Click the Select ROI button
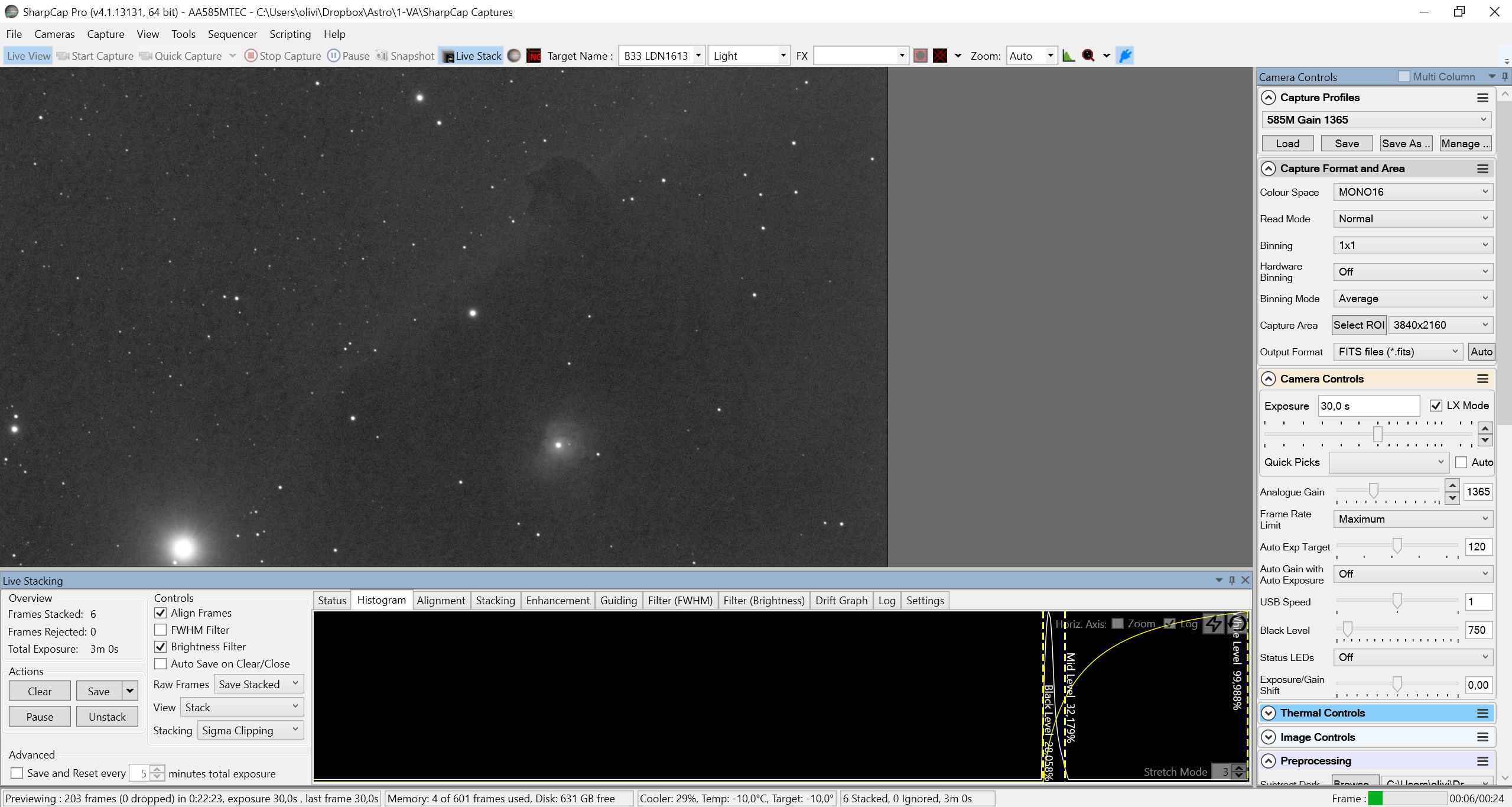This screenshot has width=1512, height=807. point(1359,325)
